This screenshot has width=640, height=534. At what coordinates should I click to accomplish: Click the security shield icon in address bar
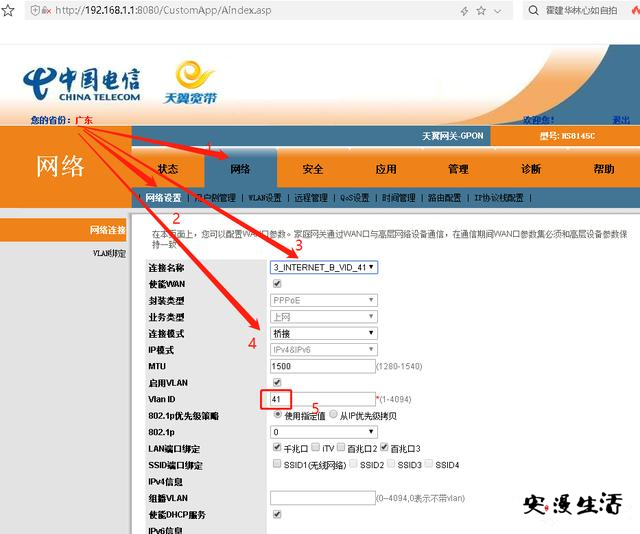36,11
